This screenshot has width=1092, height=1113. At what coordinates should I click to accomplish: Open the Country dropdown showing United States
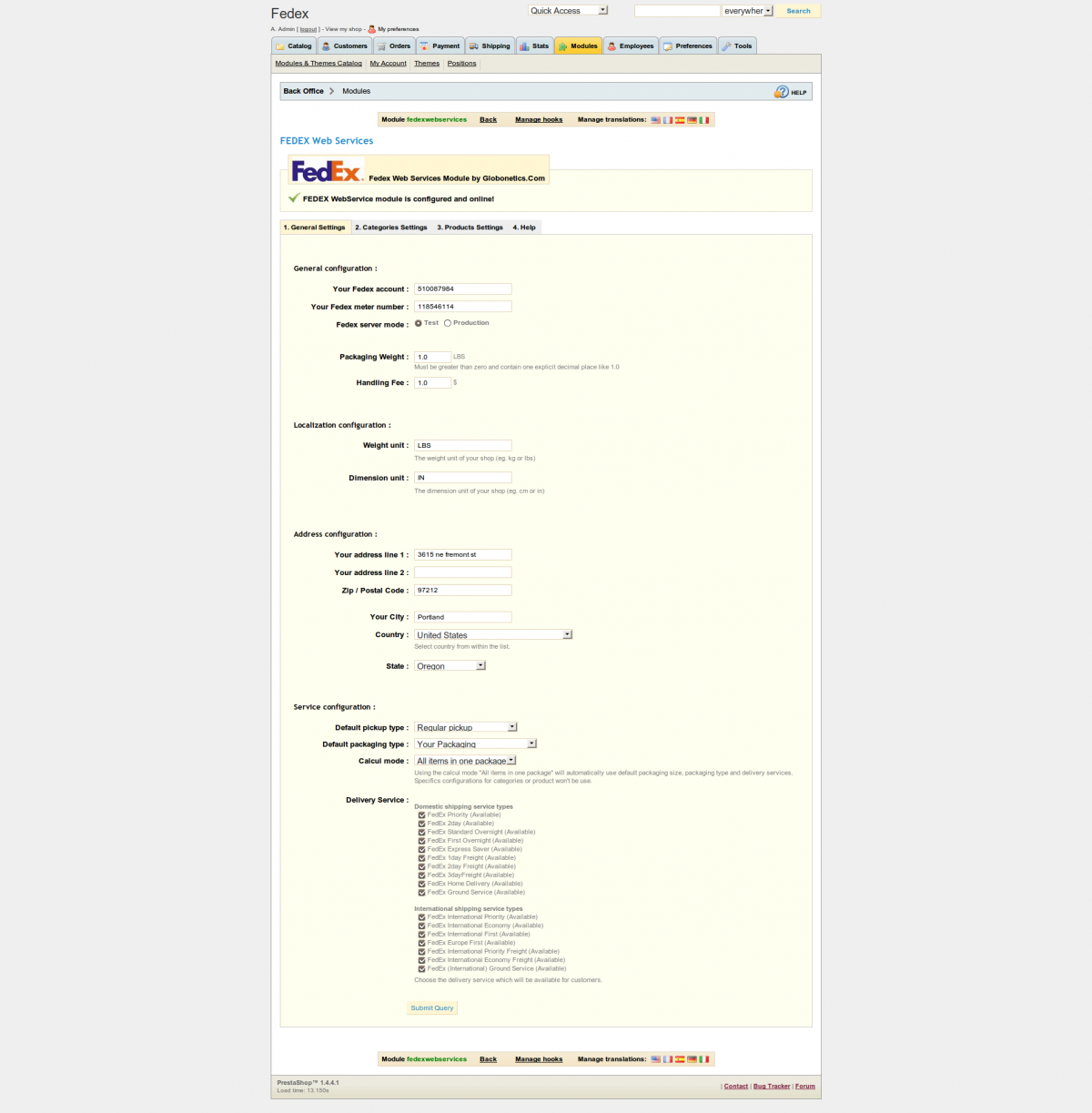point(493,635)
